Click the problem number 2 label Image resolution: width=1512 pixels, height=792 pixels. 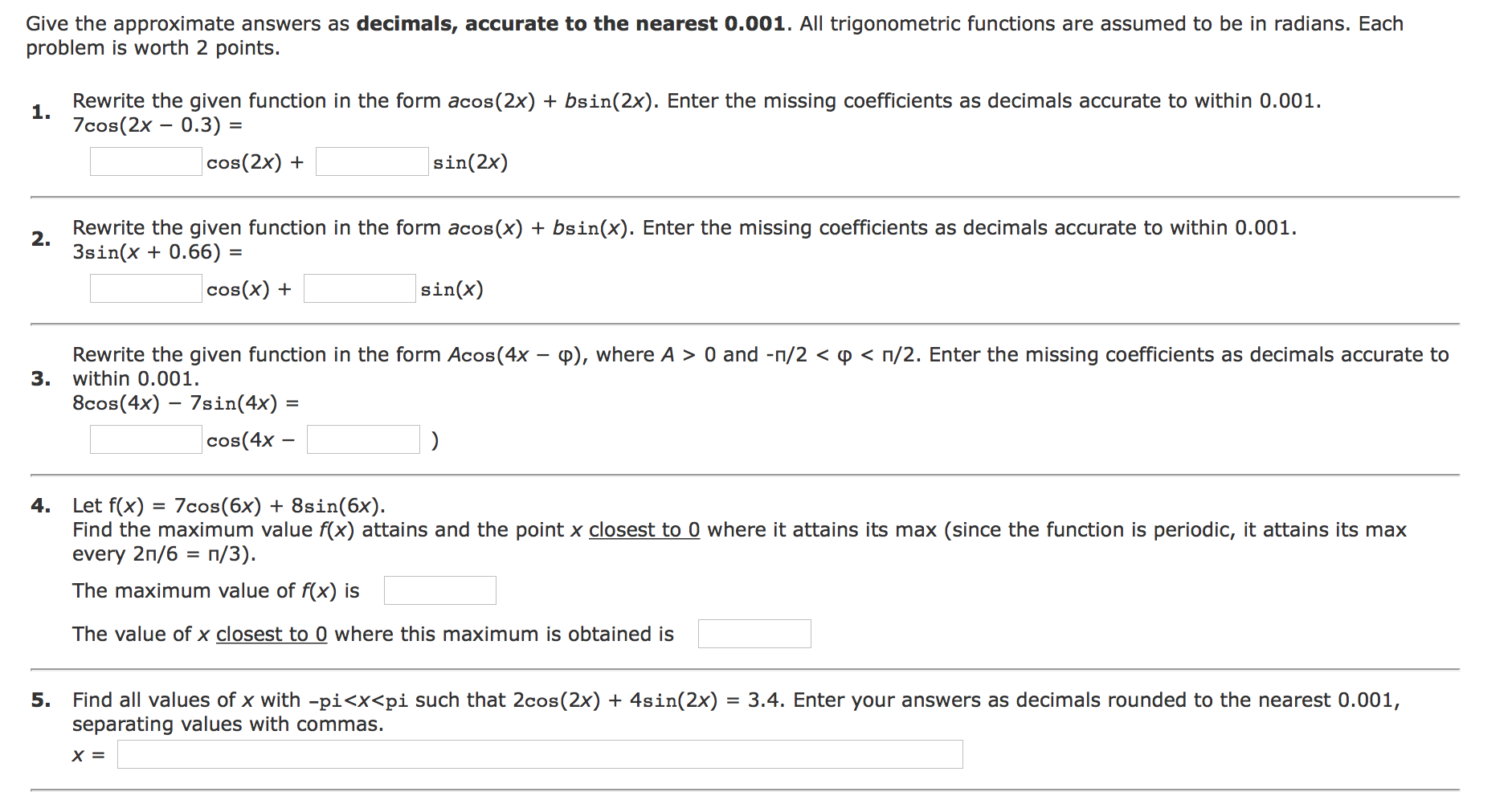coord(41,239)
